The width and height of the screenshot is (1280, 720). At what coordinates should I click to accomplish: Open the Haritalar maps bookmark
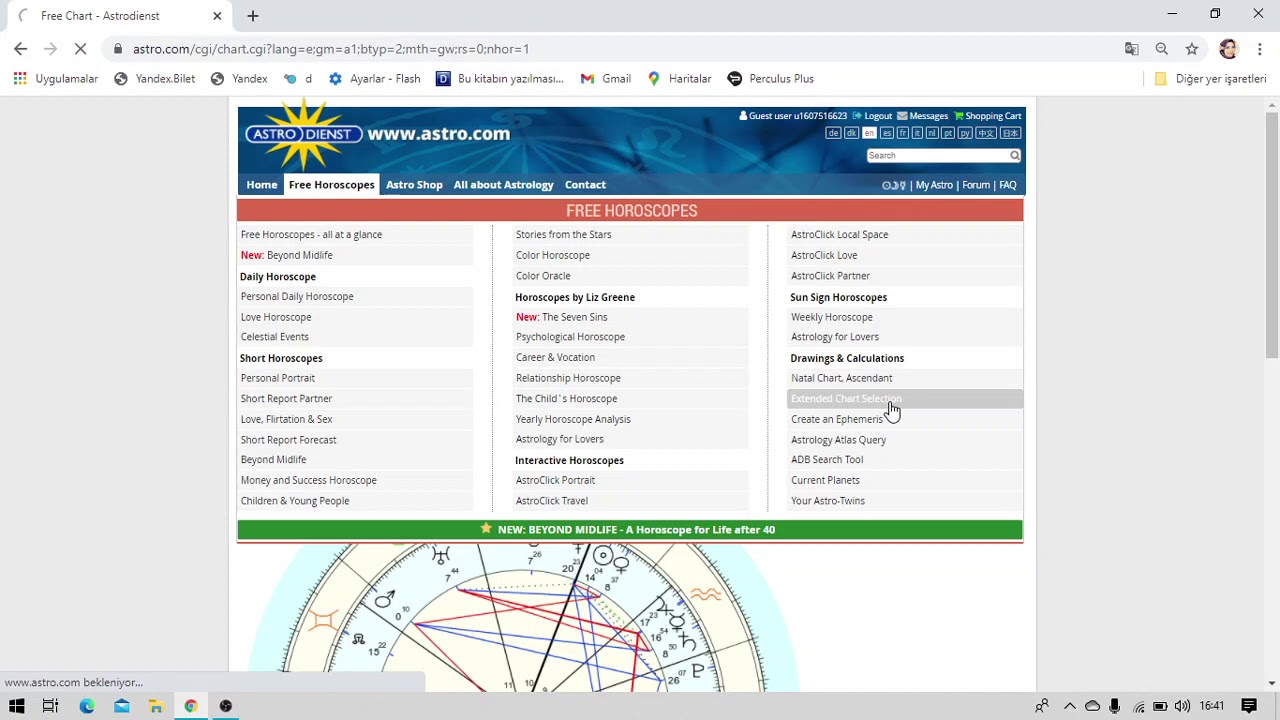pyautogui.click(x=679, y=79)
